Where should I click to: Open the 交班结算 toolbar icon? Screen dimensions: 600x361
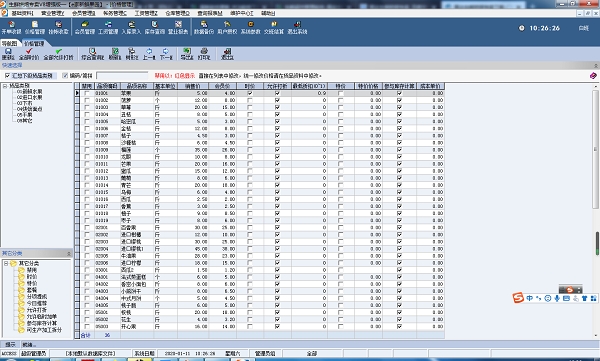(274, 28)
